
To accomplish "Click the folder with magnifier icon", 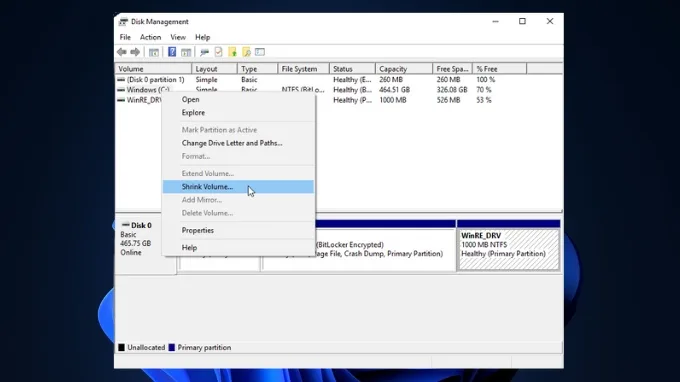I will coord(246,52).
